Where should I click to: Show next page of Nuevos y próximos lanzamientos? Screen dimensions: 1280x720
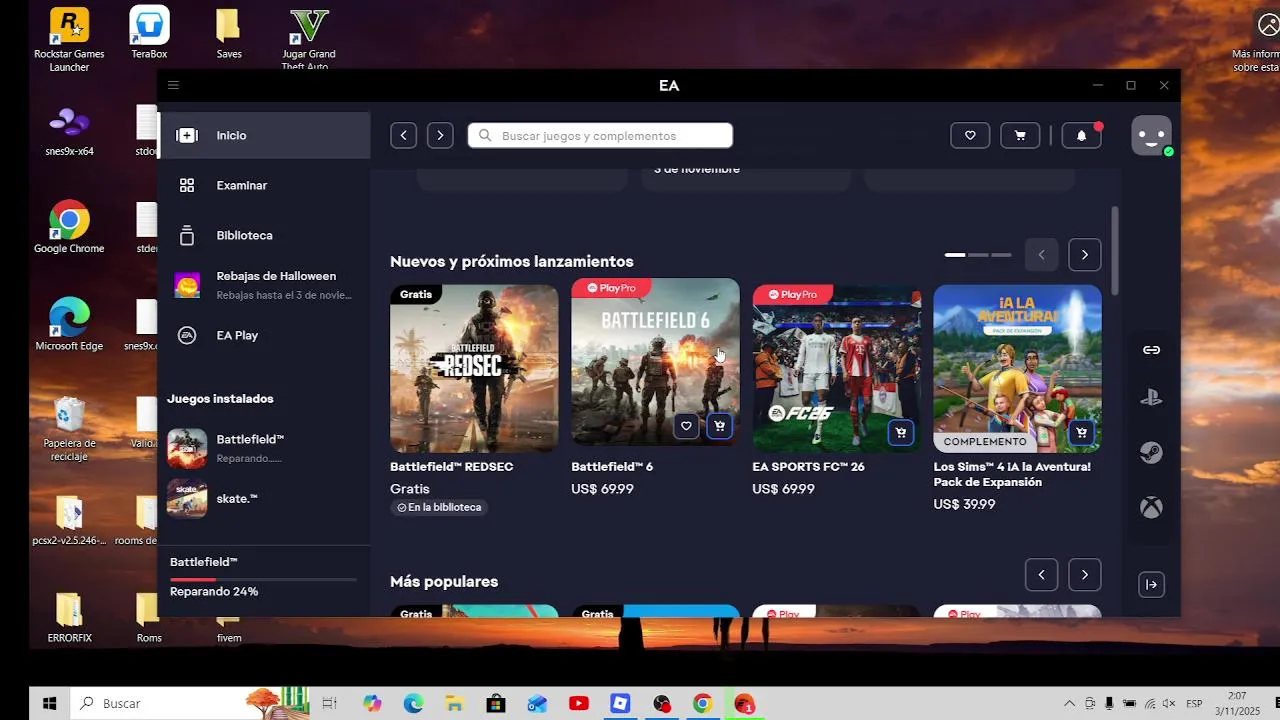[x=1085, y=255]
